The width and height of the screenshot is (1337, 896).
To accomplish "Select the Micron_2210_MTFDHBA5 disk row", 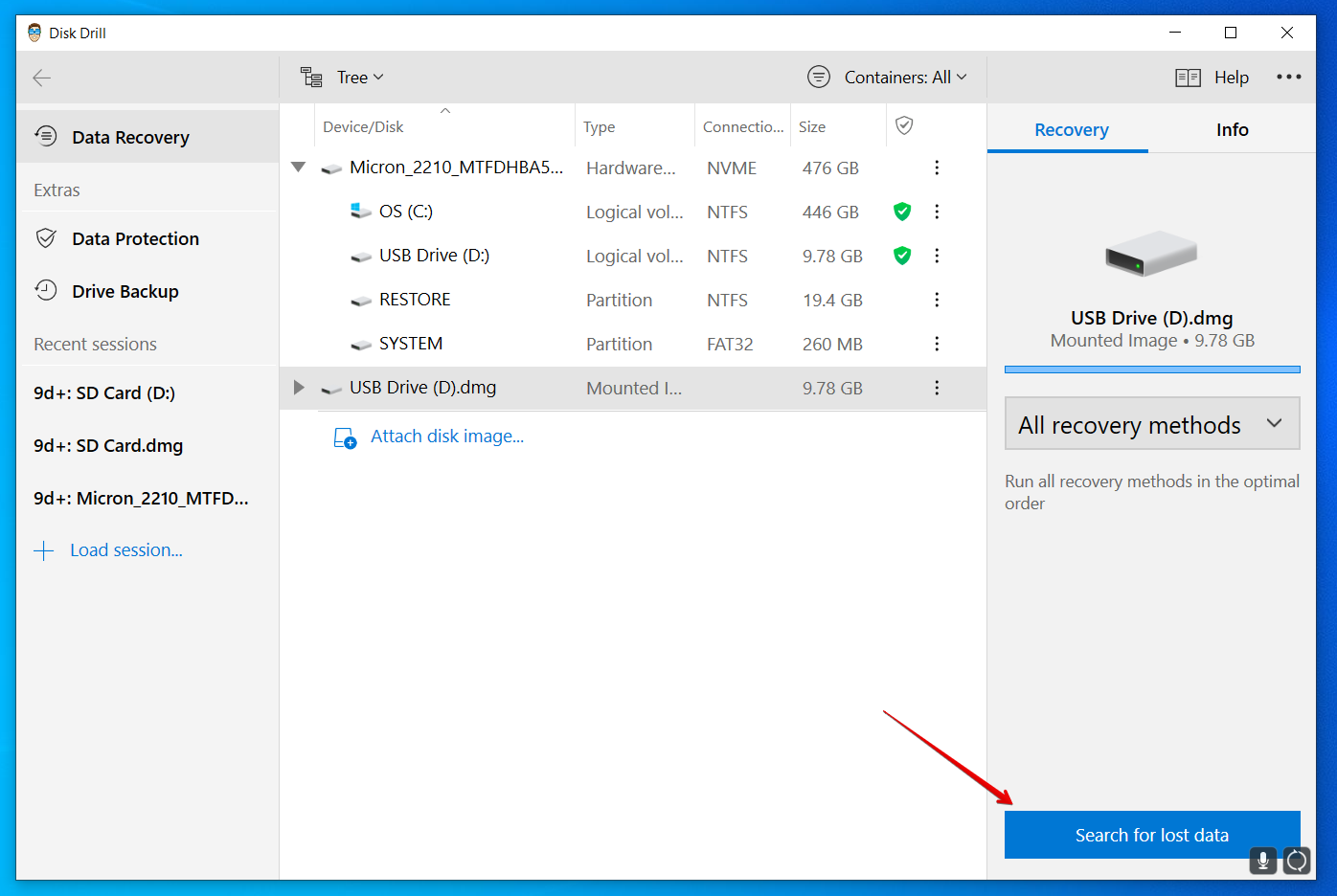I will tap(633, 168).
